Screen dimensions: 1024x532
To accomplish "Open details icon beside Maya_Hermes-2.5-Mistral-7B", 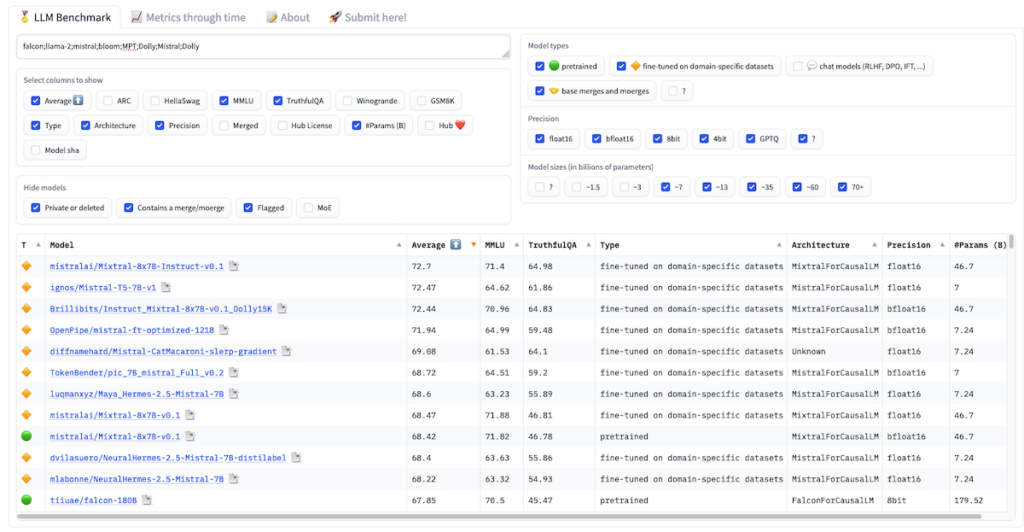I will 234,394.
